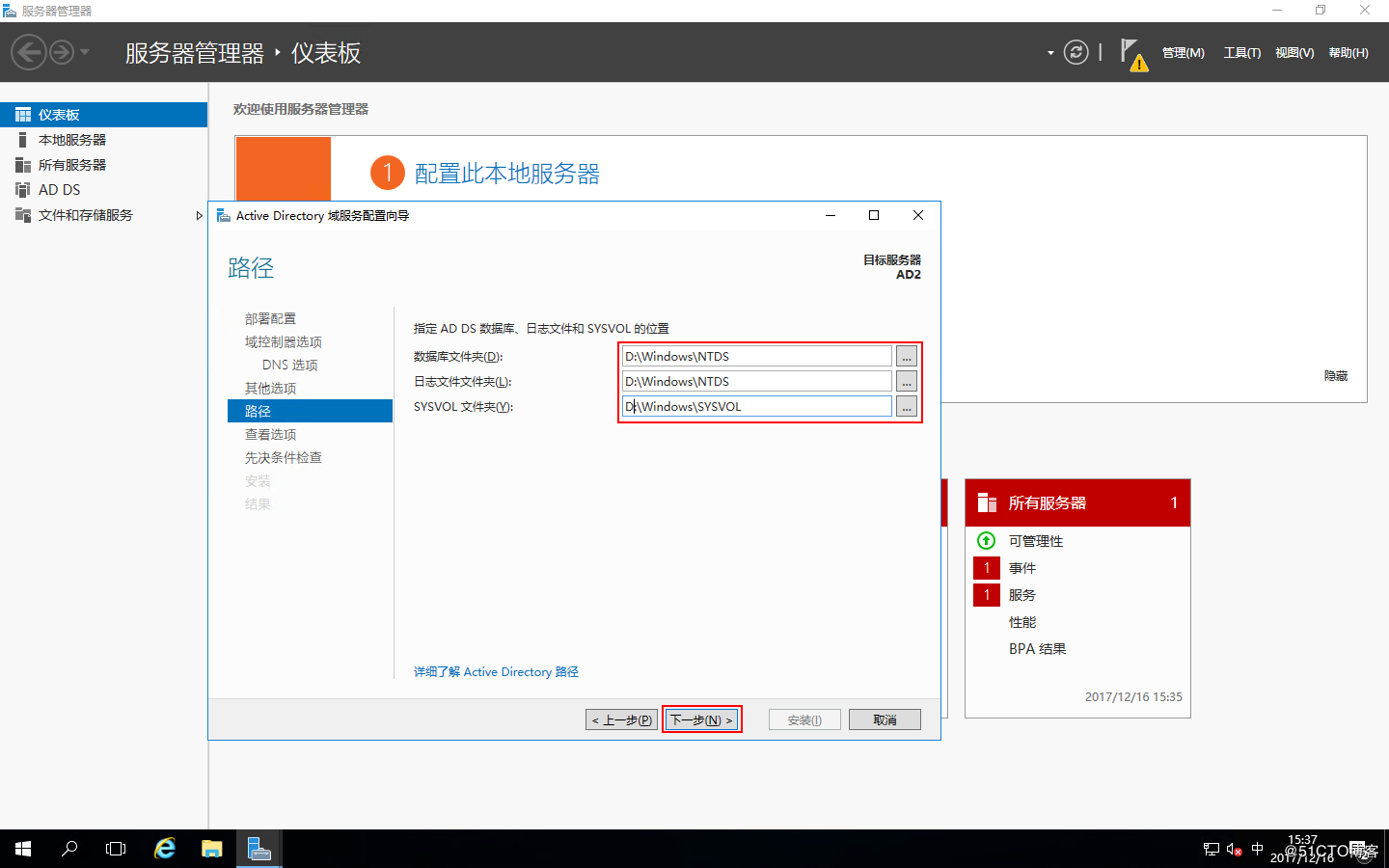Browse for the SYSVOL 文件夹 with the ... button

907,406
